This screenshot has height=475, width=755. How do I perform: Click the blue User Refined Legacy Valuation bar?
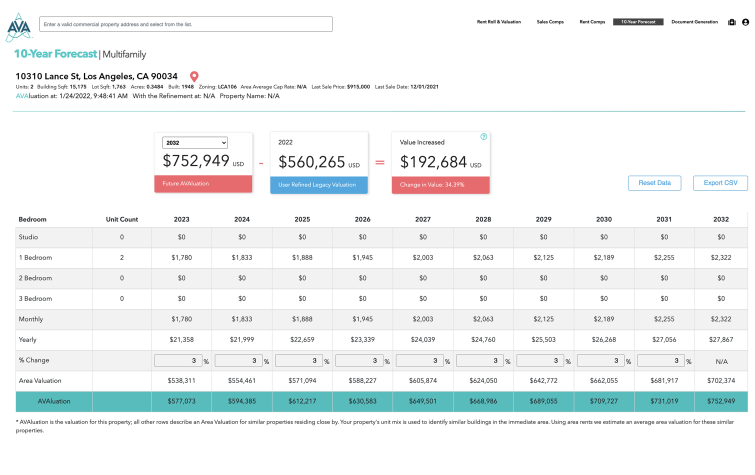pyautogui.click(x=319, y=184)
